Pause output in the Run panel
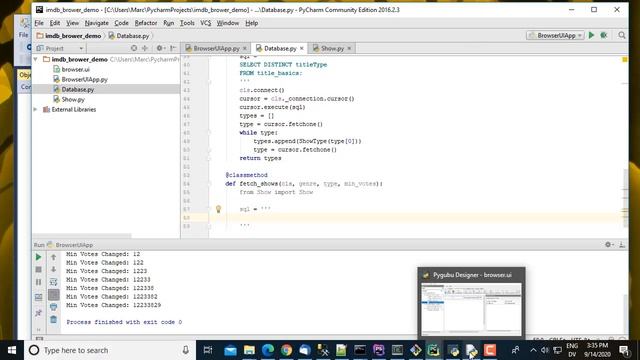The height and width of the screenshot is (360, 640). tap(38, 282)
